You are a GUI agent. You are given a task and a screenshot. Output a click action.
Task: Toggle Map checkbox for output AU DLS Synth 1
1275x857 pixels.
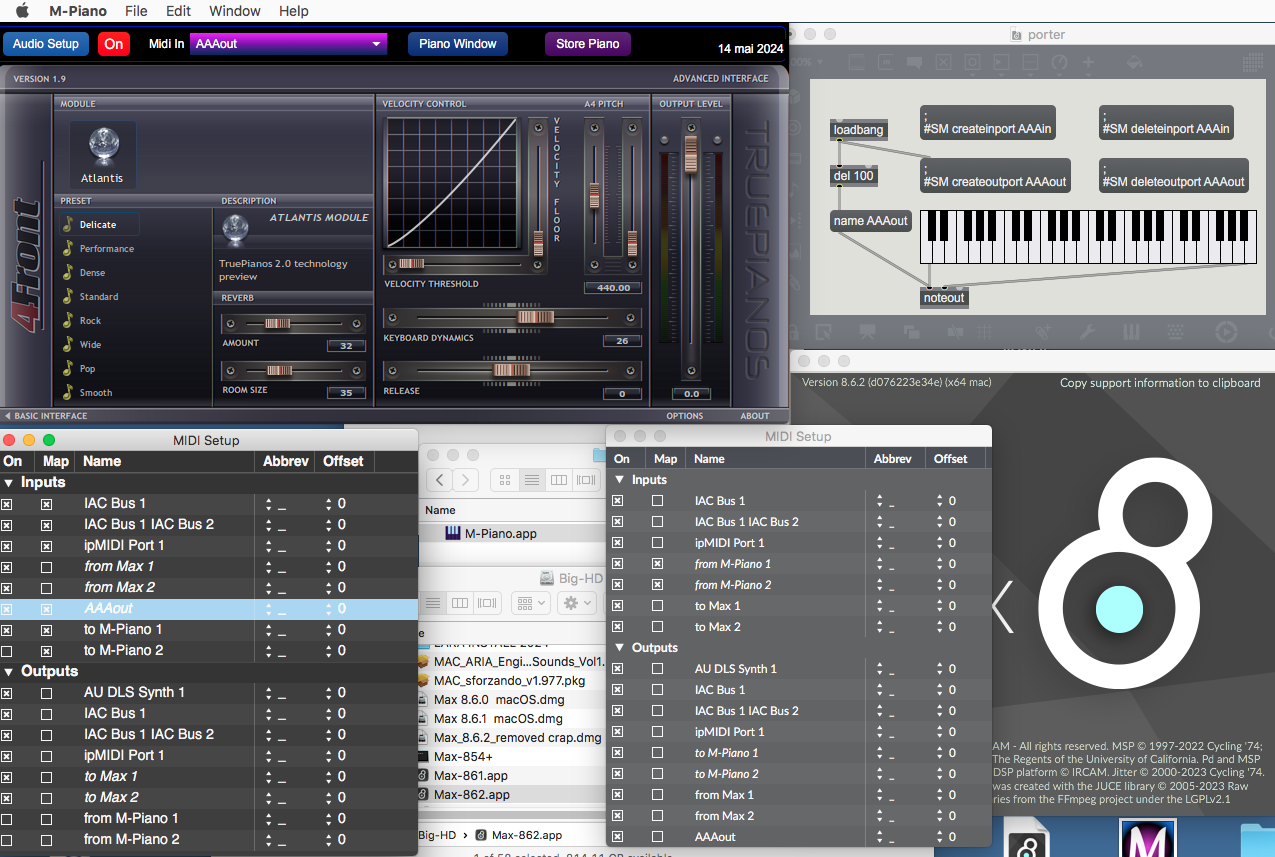(x=46, y=693)
